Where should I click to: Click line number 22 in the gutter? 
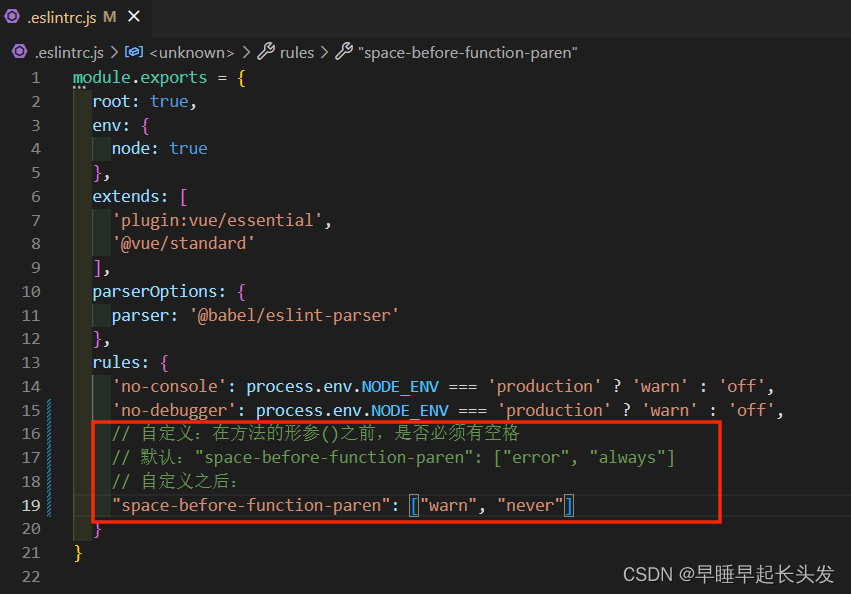click(31, 577)
